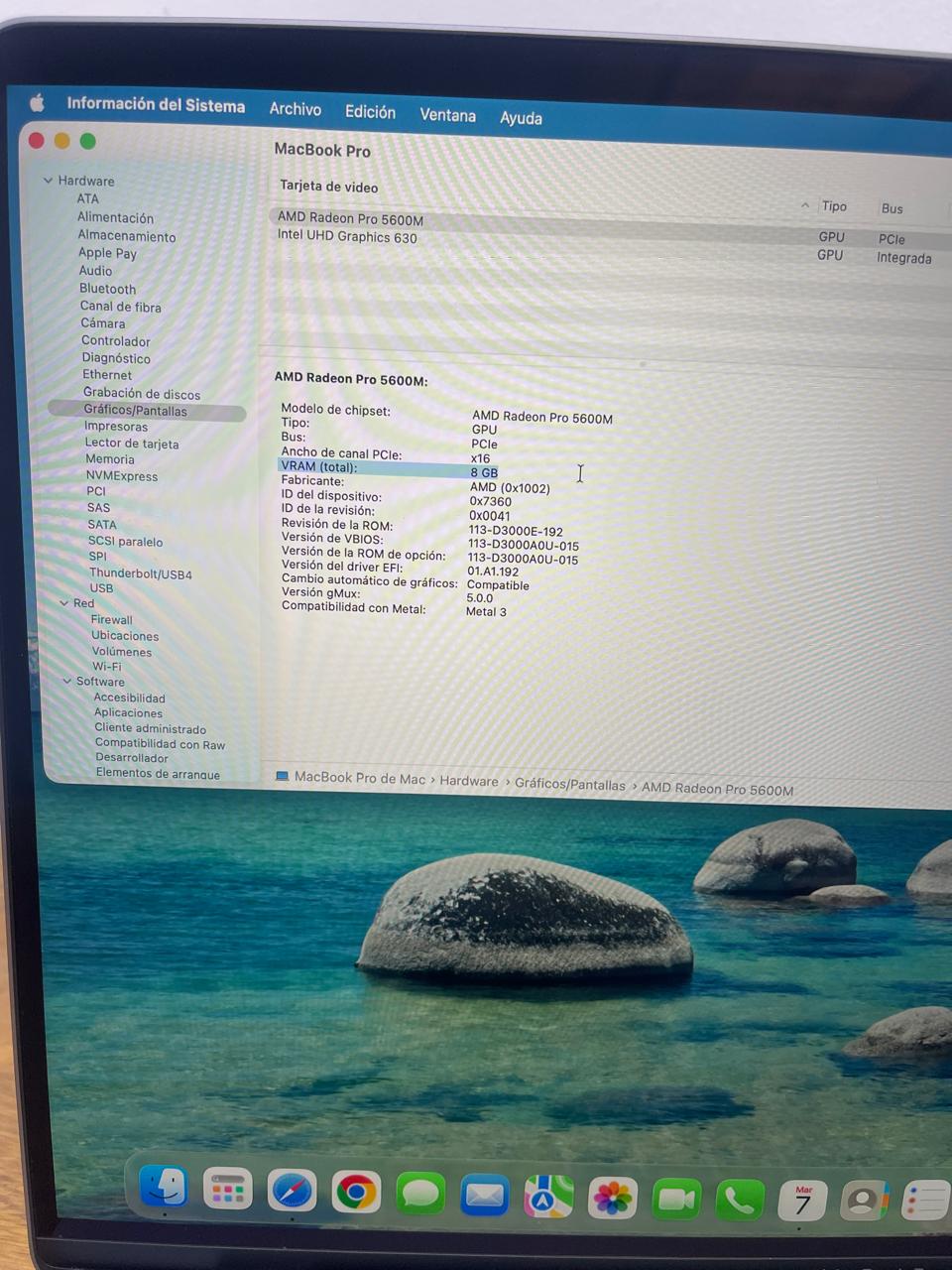Select Wi-Fi under Red
Viewport: 952px width, 1270px height.
tap(107, 667)
